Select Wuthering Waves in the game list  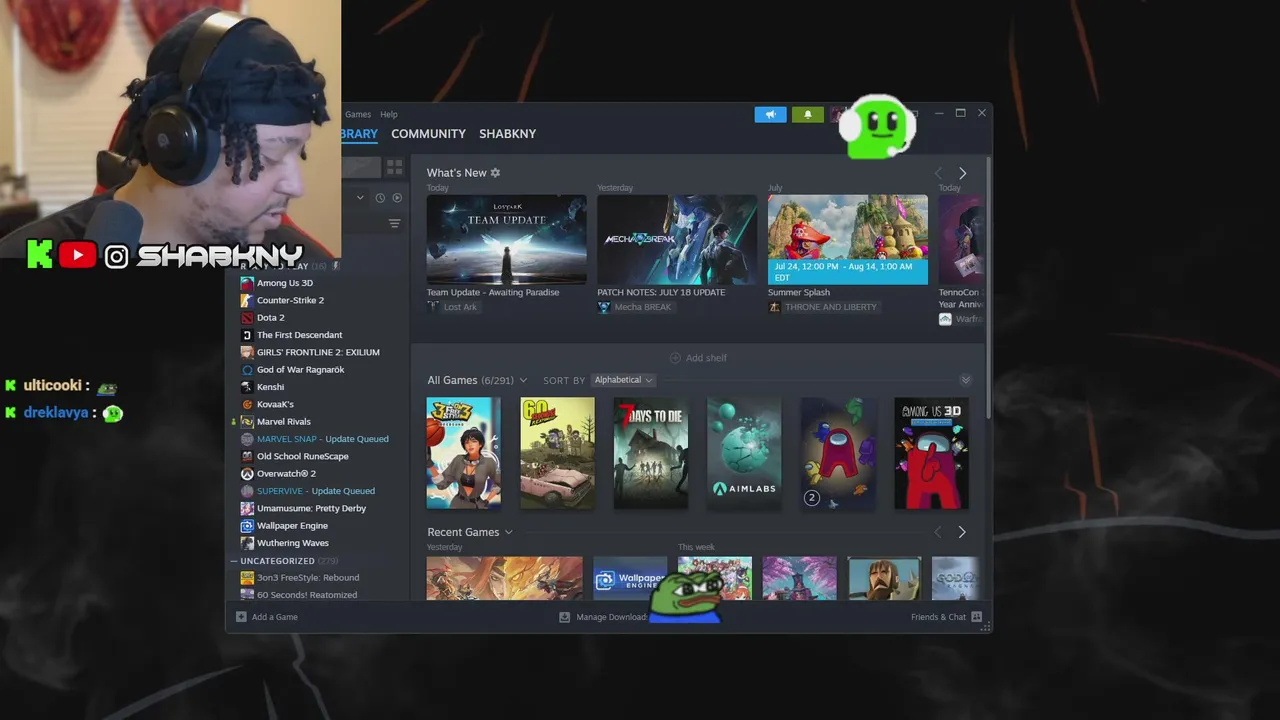293,543
